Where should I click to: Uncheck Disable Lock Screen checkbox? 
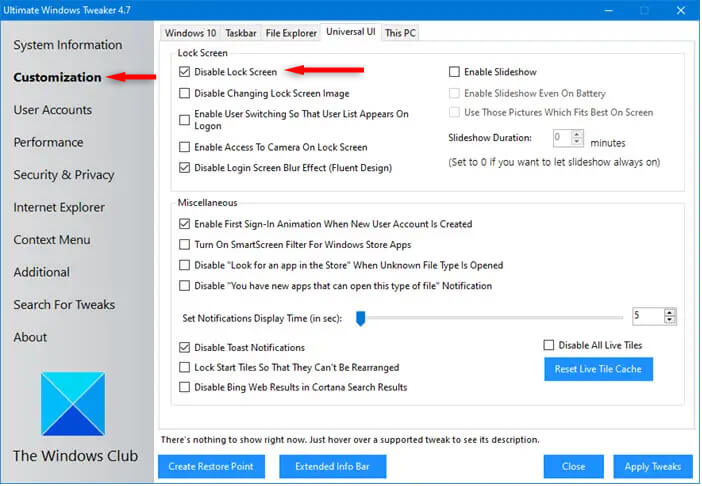point(184,72)
